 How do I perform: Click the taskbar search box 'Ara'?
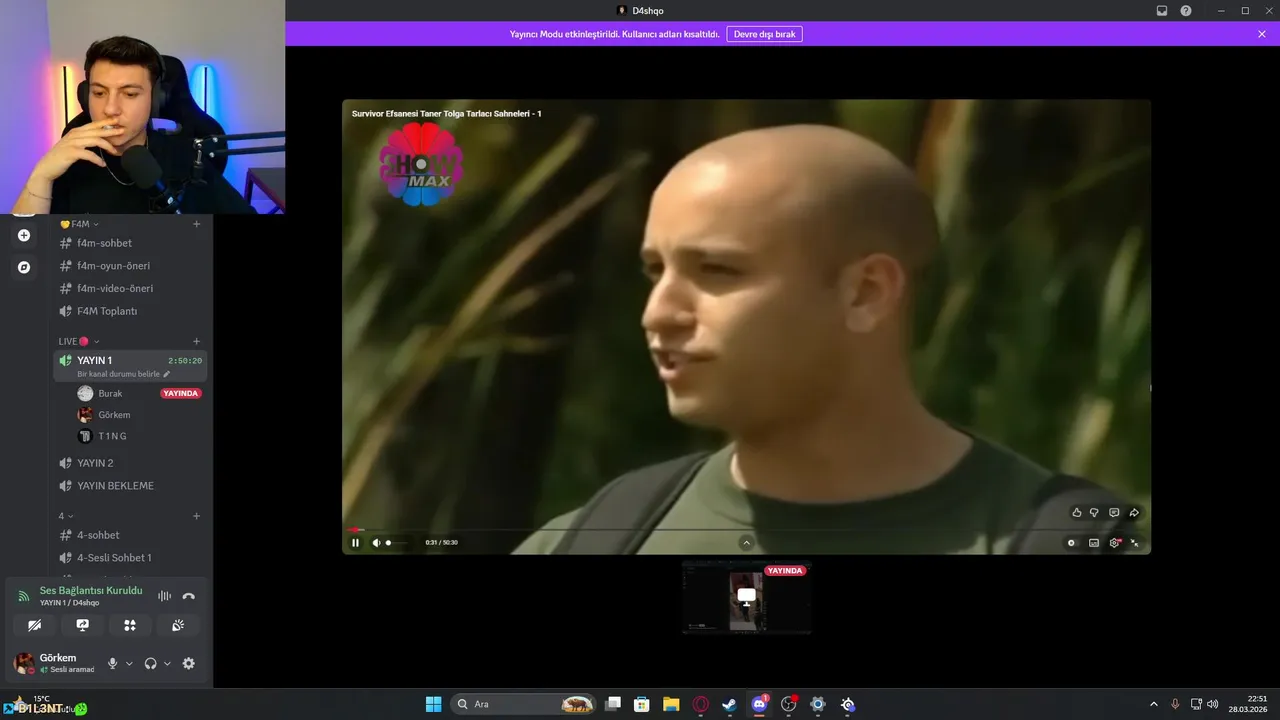pyautogui.click(x=523, y=704)
